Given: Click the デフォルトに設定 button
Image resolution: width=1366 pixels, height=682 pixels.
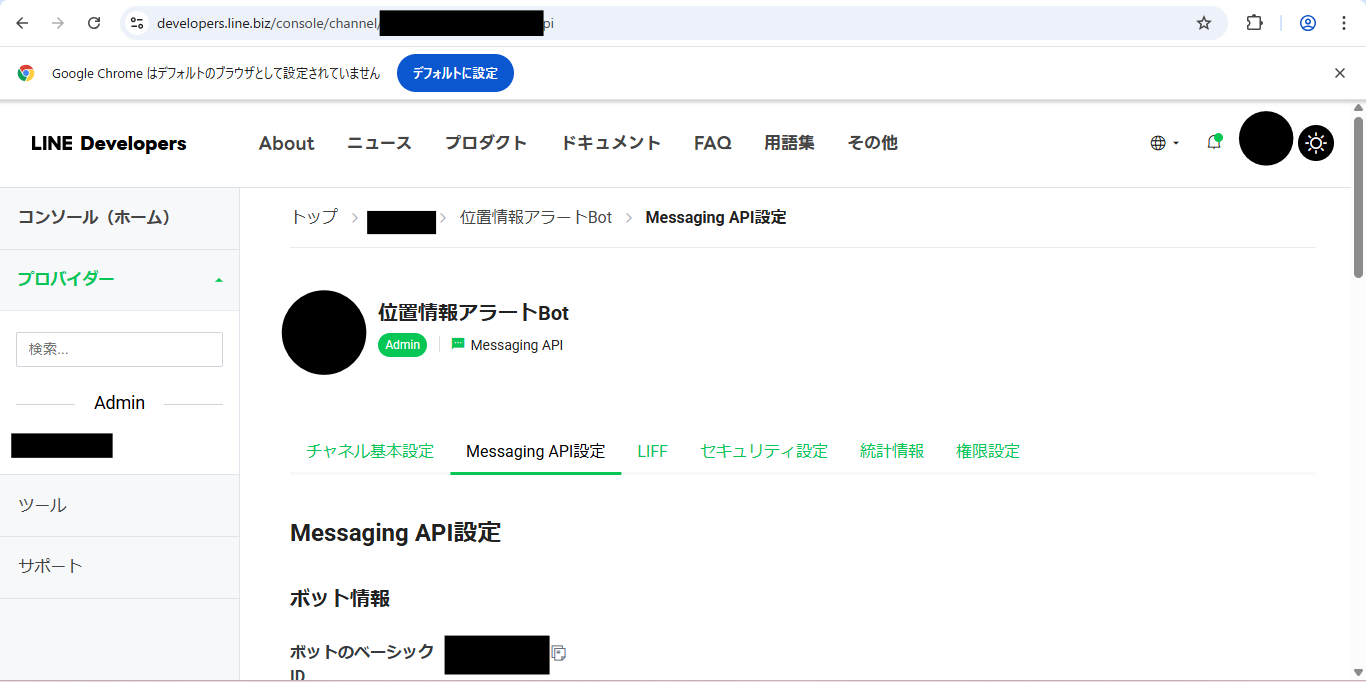Looking at the screenshot, I should 455,73.
